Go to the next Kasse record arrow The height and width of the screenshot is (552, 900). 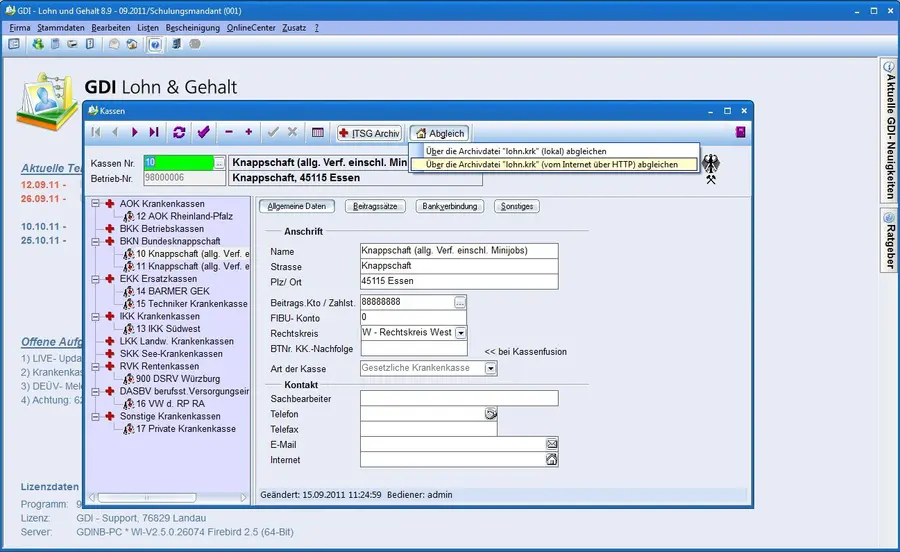tap(134, 132)
